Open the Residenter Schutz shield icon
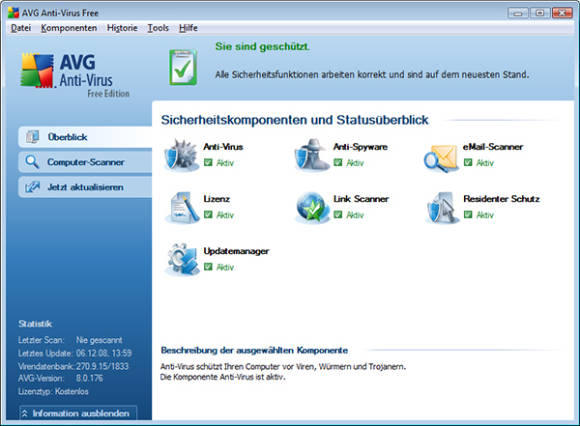Image resolution: width=580 pixels, height=426 pixels. (x=442, y=207)
